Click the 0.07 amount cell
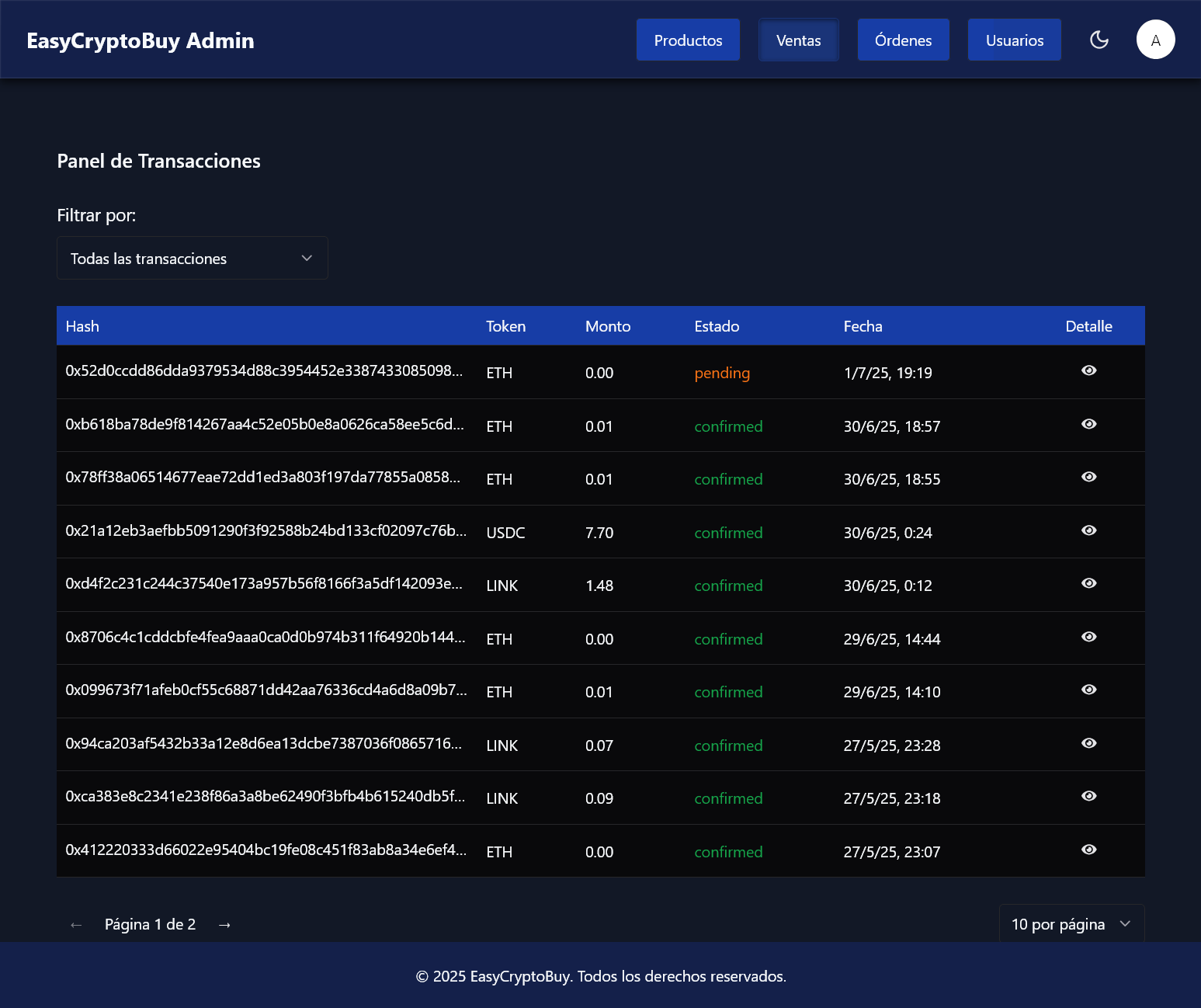 pos(599,746)
